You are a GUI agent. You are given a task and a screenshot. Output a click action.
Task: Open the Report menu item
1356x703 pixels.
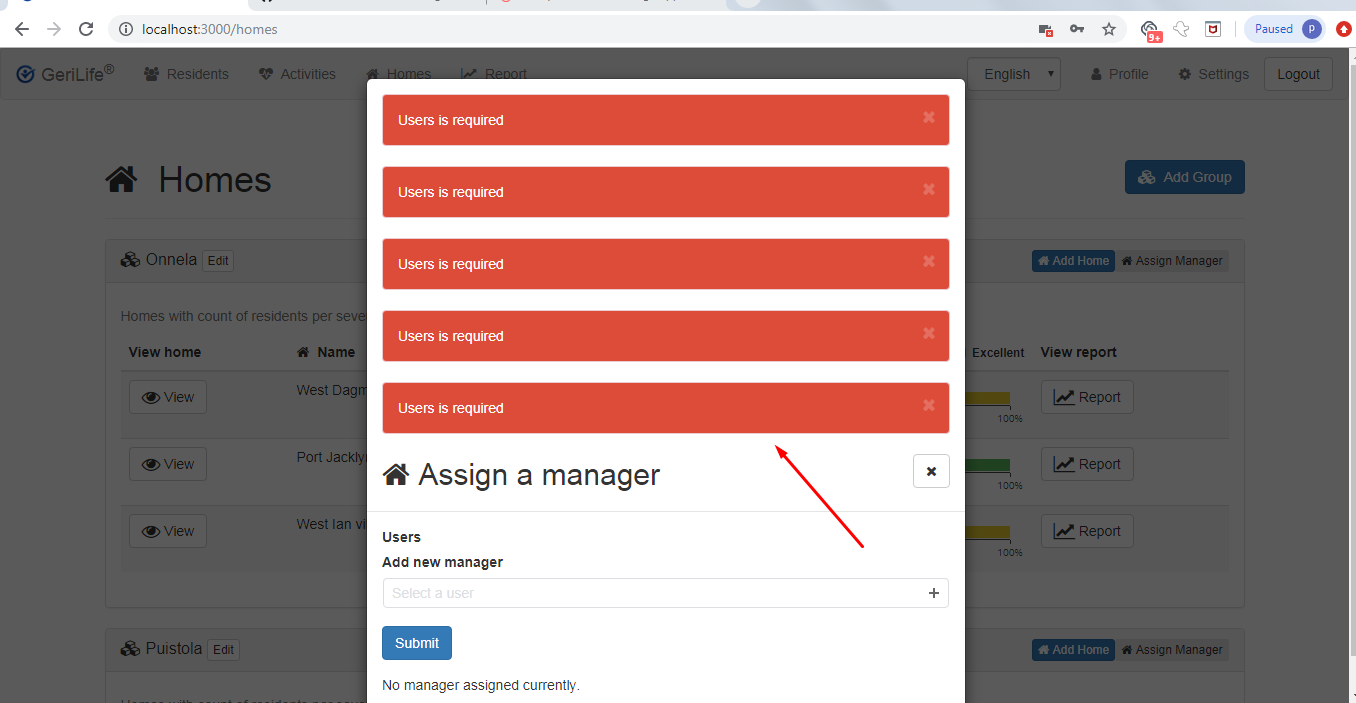point(493,74)
